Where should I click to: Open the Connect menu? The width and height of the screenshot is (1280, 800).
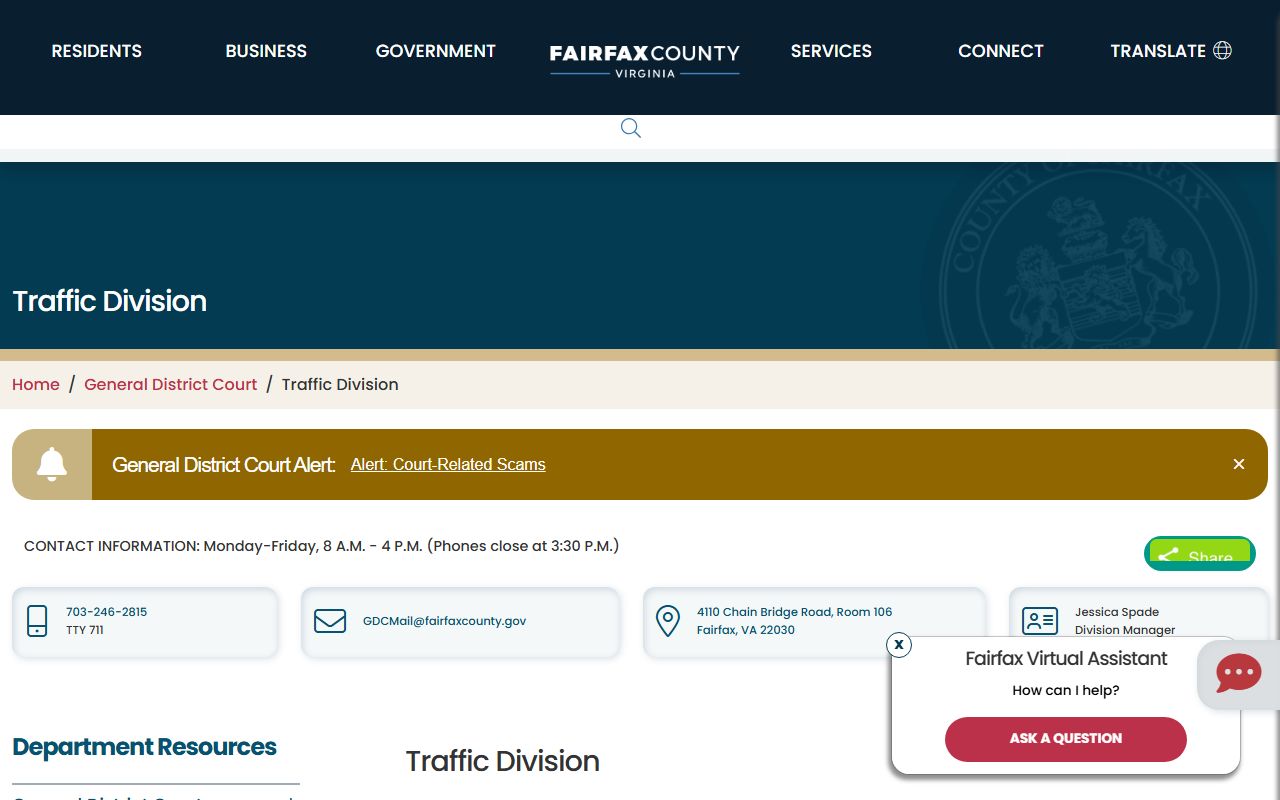coord(1001,51)
